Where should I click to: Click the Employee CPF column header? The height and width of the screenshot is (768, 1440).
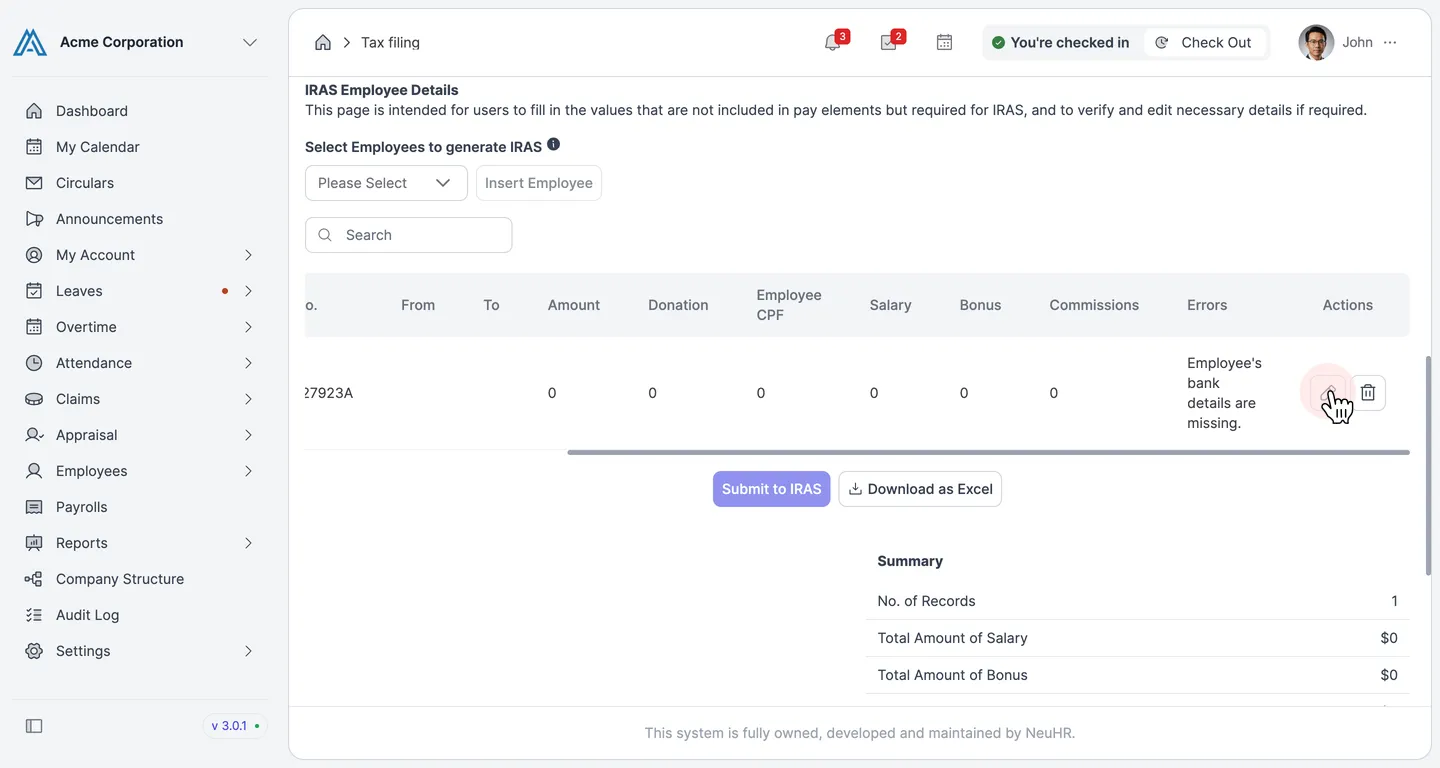789,305
